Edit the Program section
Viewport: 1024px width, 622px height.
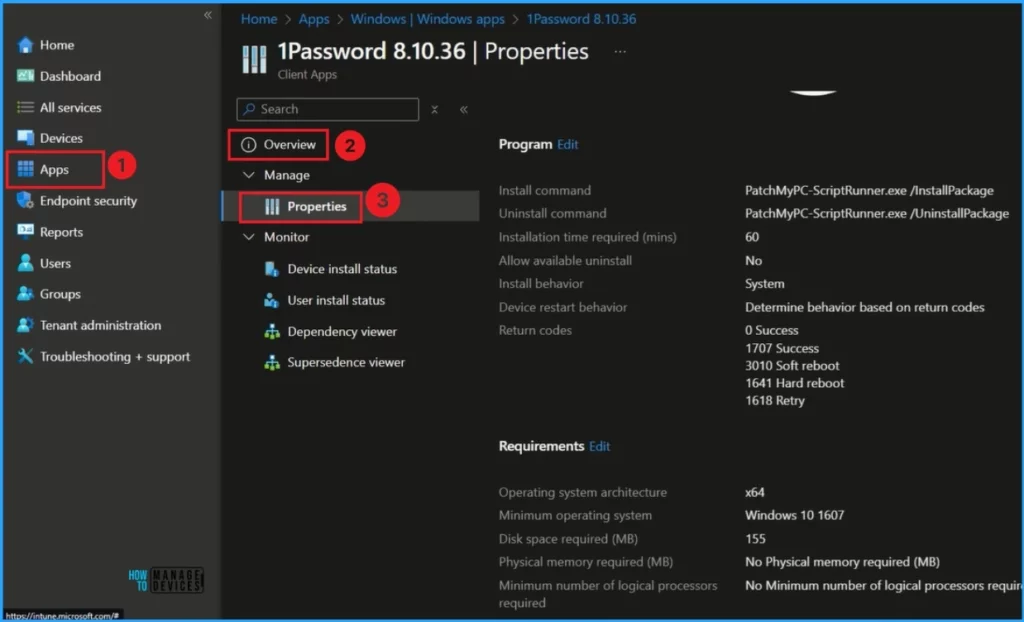(568, 144)
